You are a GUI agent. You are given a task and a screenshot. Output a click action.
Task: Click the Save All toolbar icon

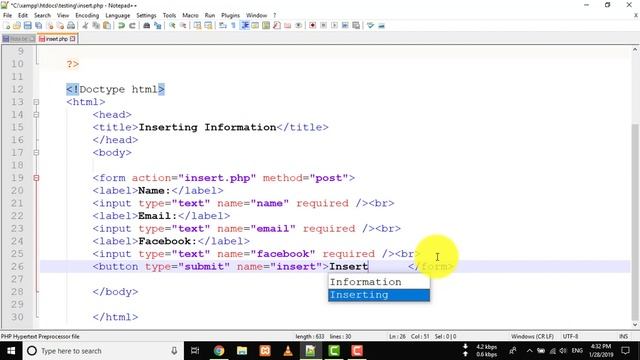coord(38,25)
